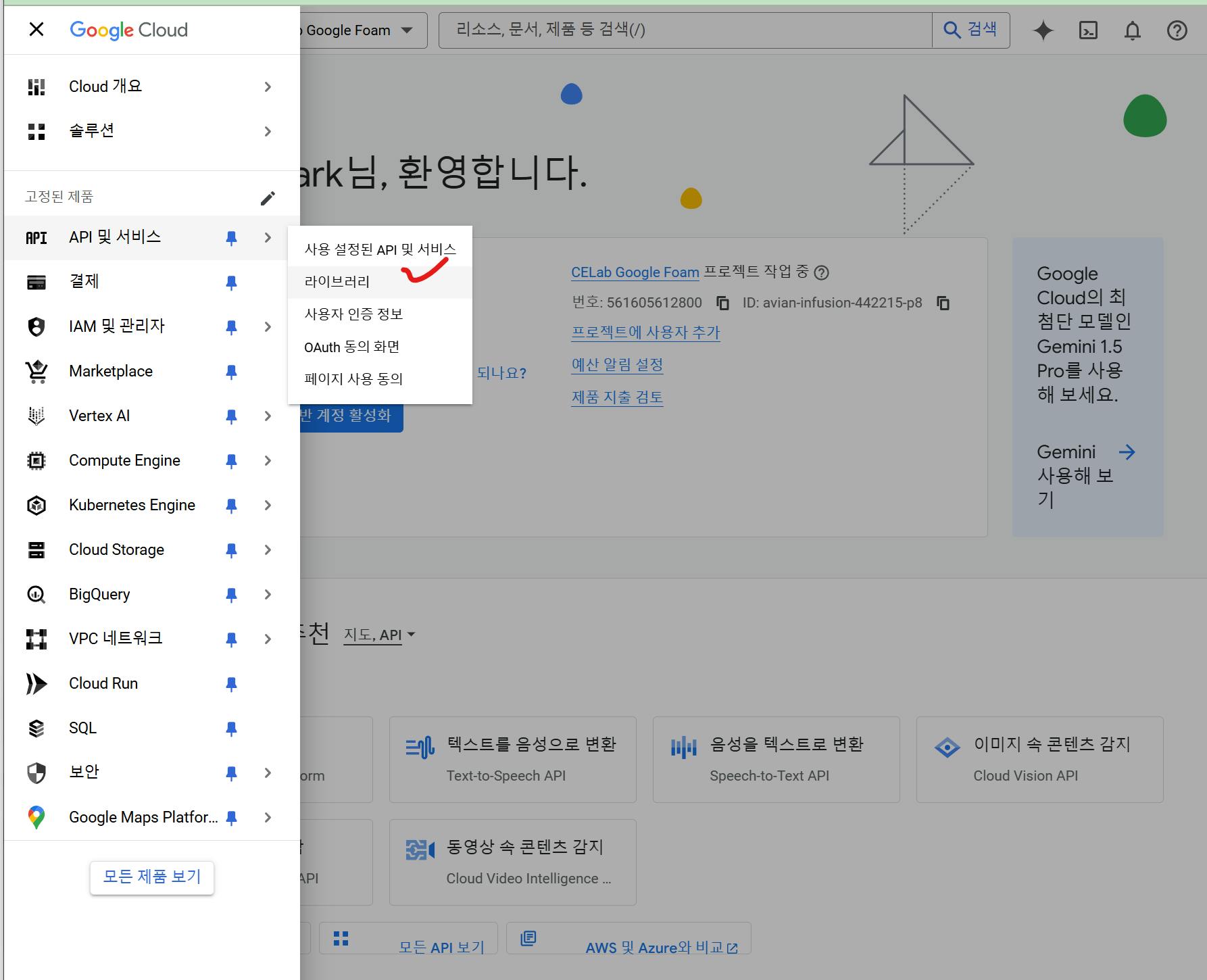Click the Marketplace cart icon
Image resolution: width=1207 pixels, height=980 pixels.
pyautogui.click(x=36, y=371)
